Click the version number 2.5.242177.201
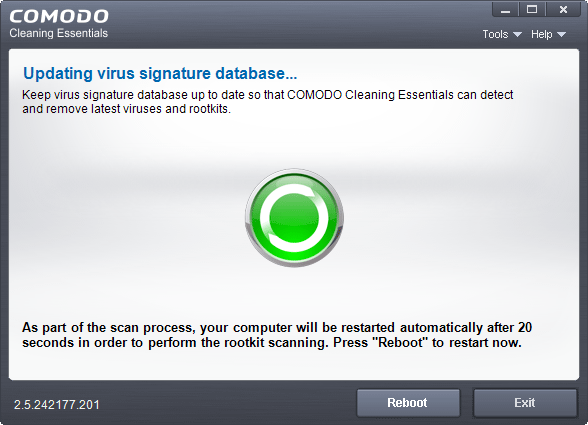This screenshot has width=588, height=425. (x=57, y=405)
